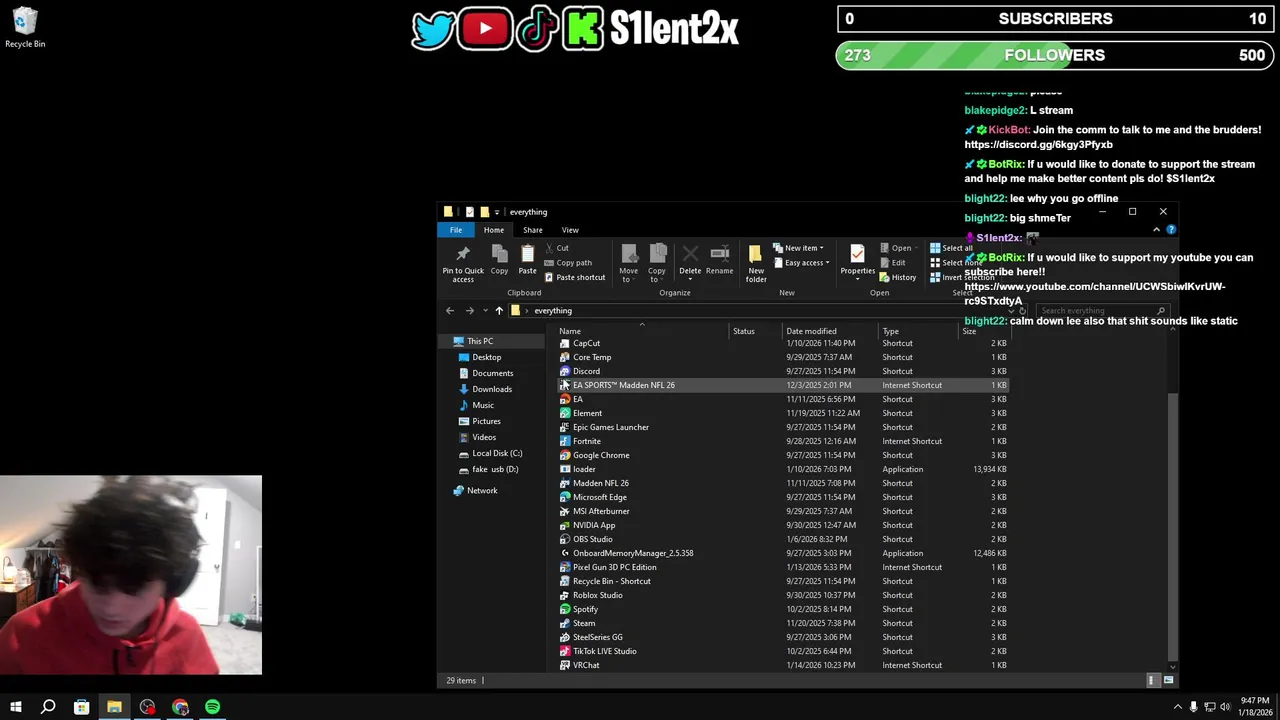This screenshot has height=720, width=1280.
Task: Select Local Disk (C:) in tree
Action: (x=489, y=453)
